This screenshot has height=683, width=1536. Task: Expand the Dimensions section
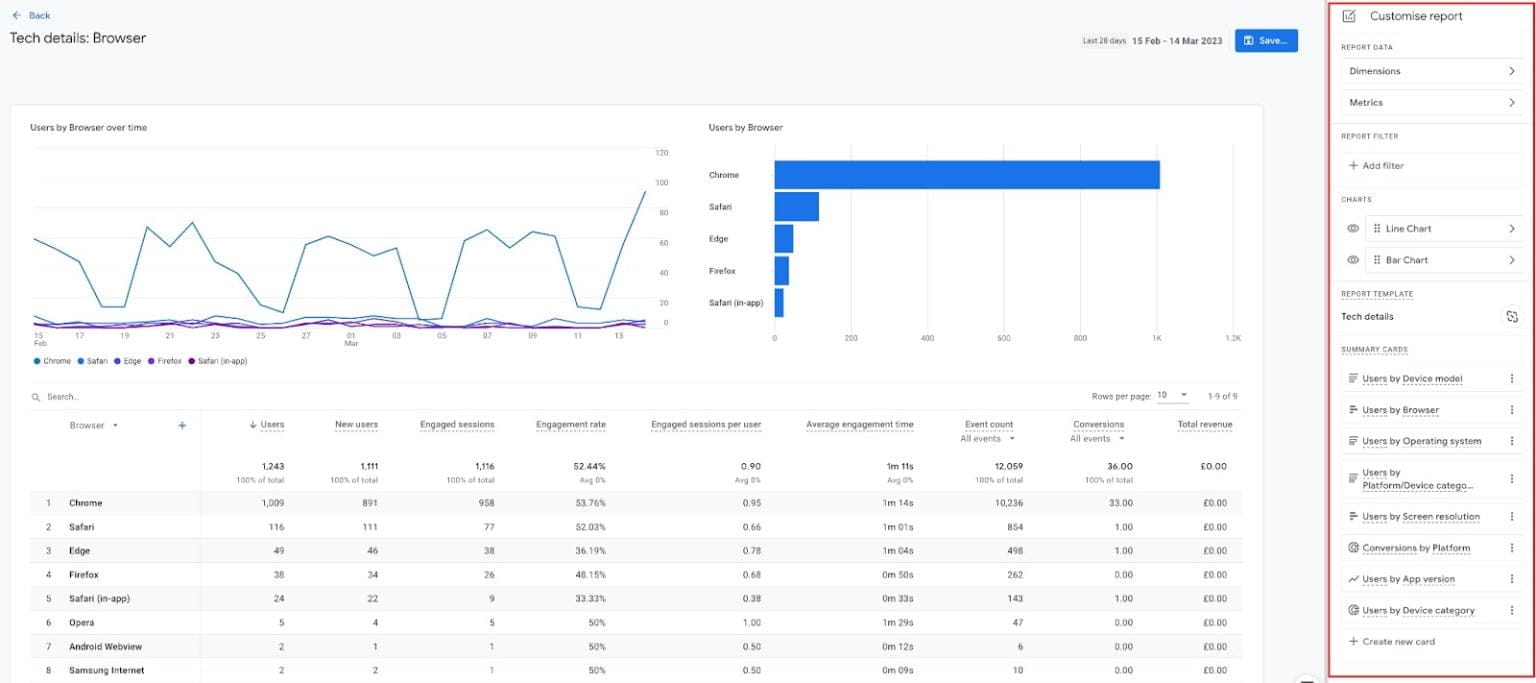[x=1430, y=71]
